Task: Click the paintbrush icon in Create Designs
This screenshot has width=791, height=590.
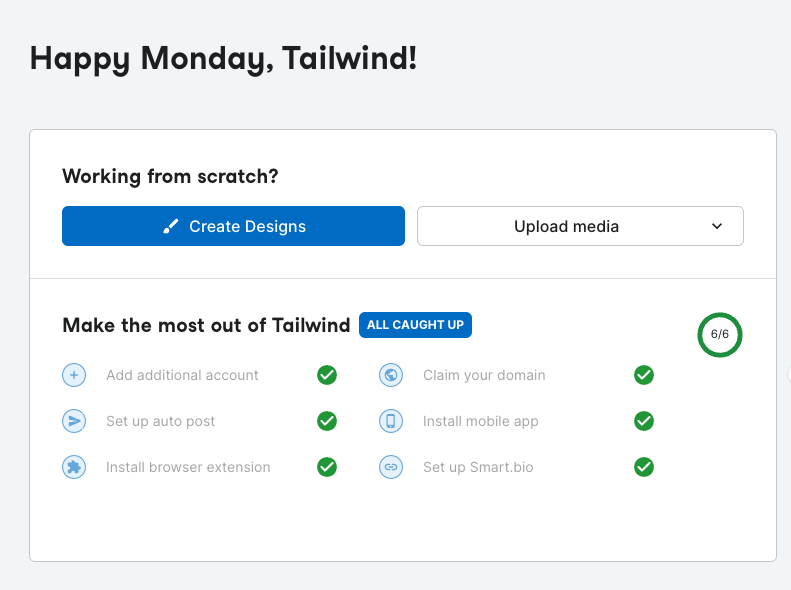Action: (x=170, y=226)
